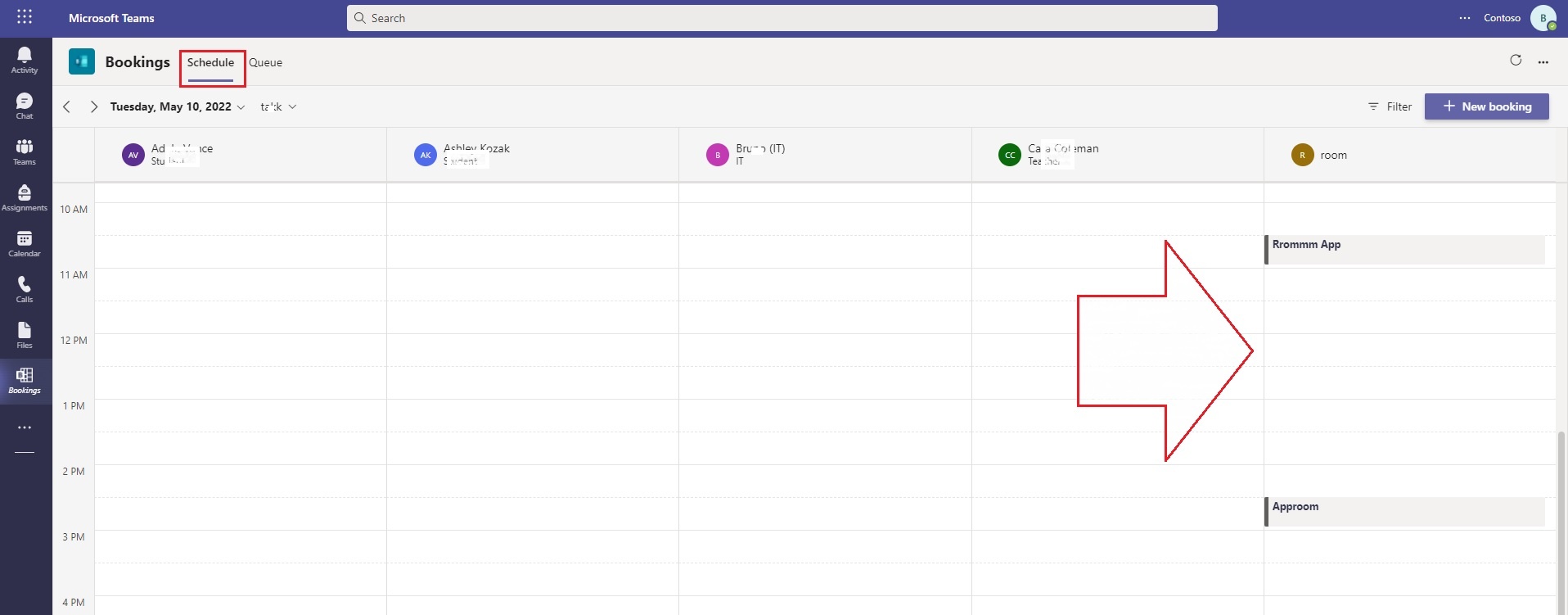Open Activity in the sidebar

click(x=25, y=60)
